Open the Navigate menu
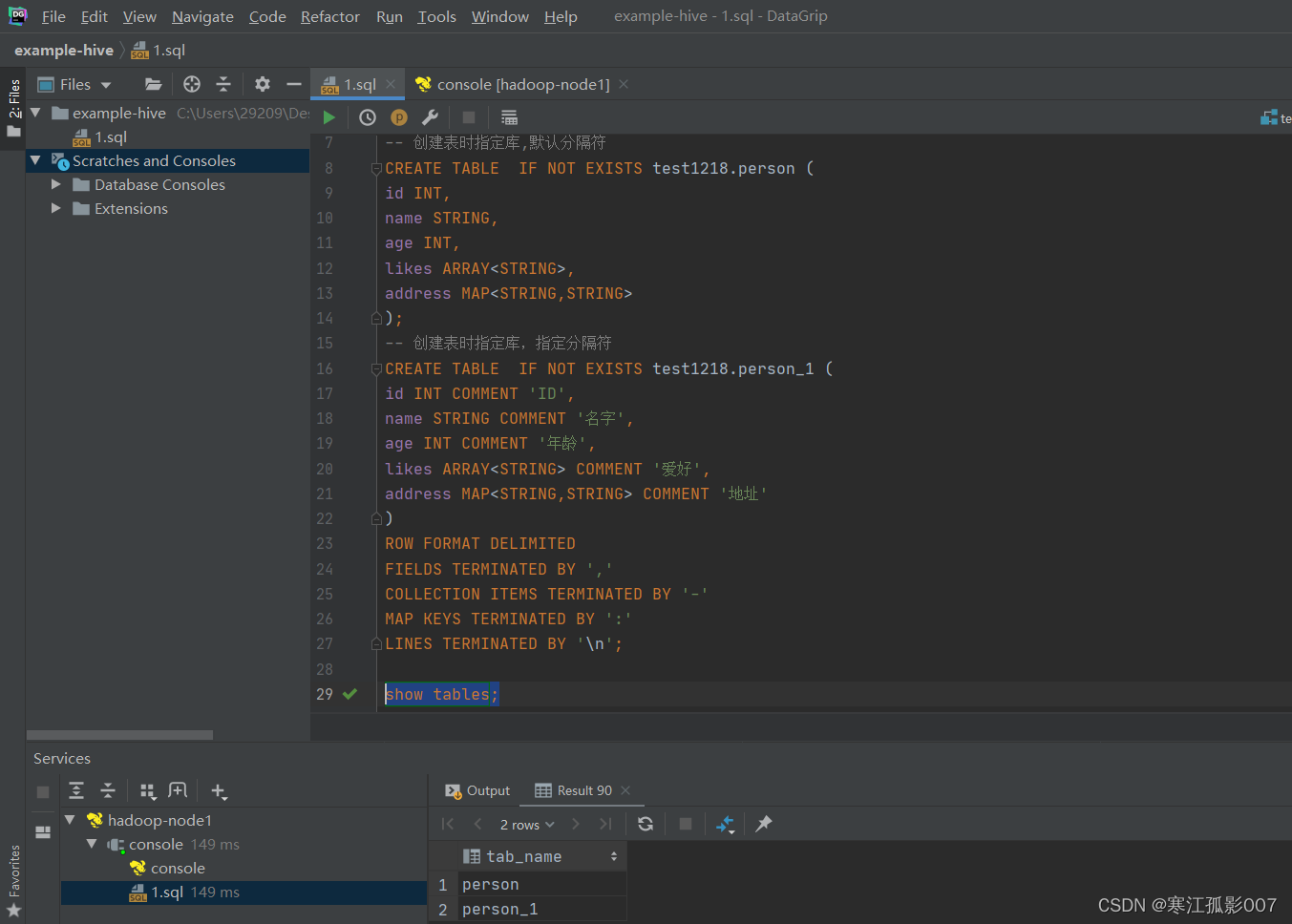1292x924 pixels. tap(202, 16)
